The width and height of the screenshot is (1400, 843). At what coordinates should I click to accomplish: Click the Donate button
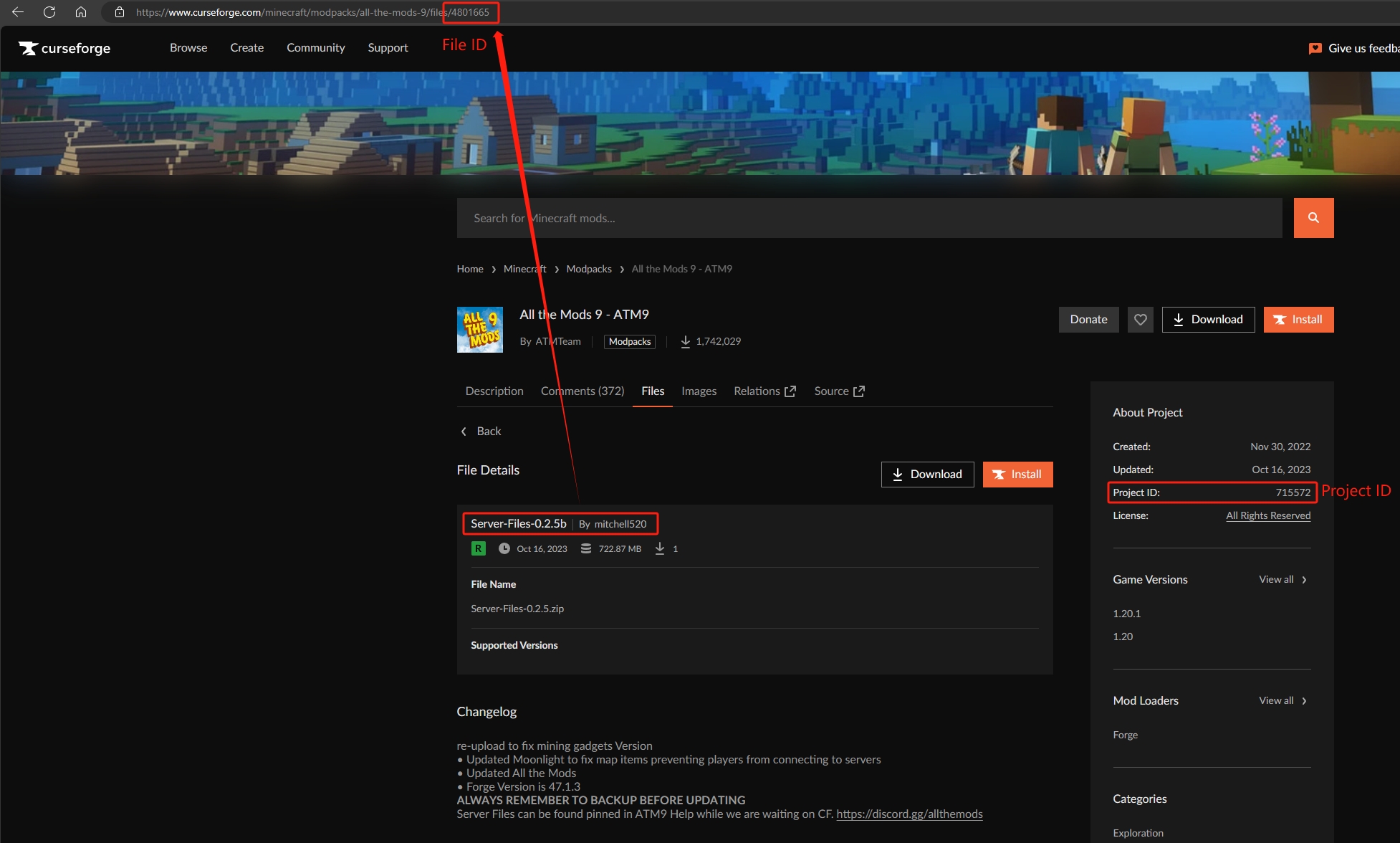(1088, 320)
